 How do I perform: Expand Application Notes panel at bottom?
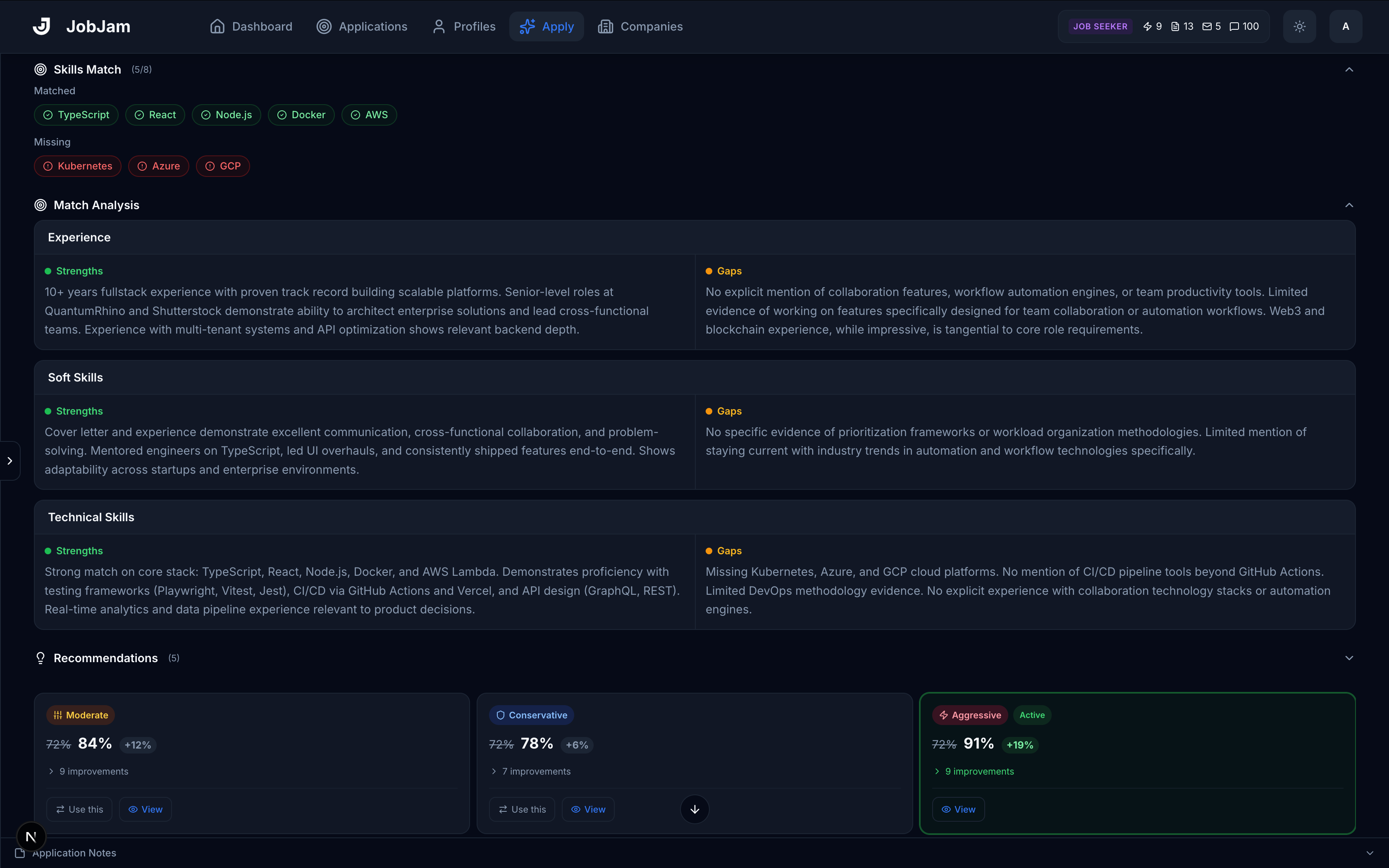tap(1370, 853)
